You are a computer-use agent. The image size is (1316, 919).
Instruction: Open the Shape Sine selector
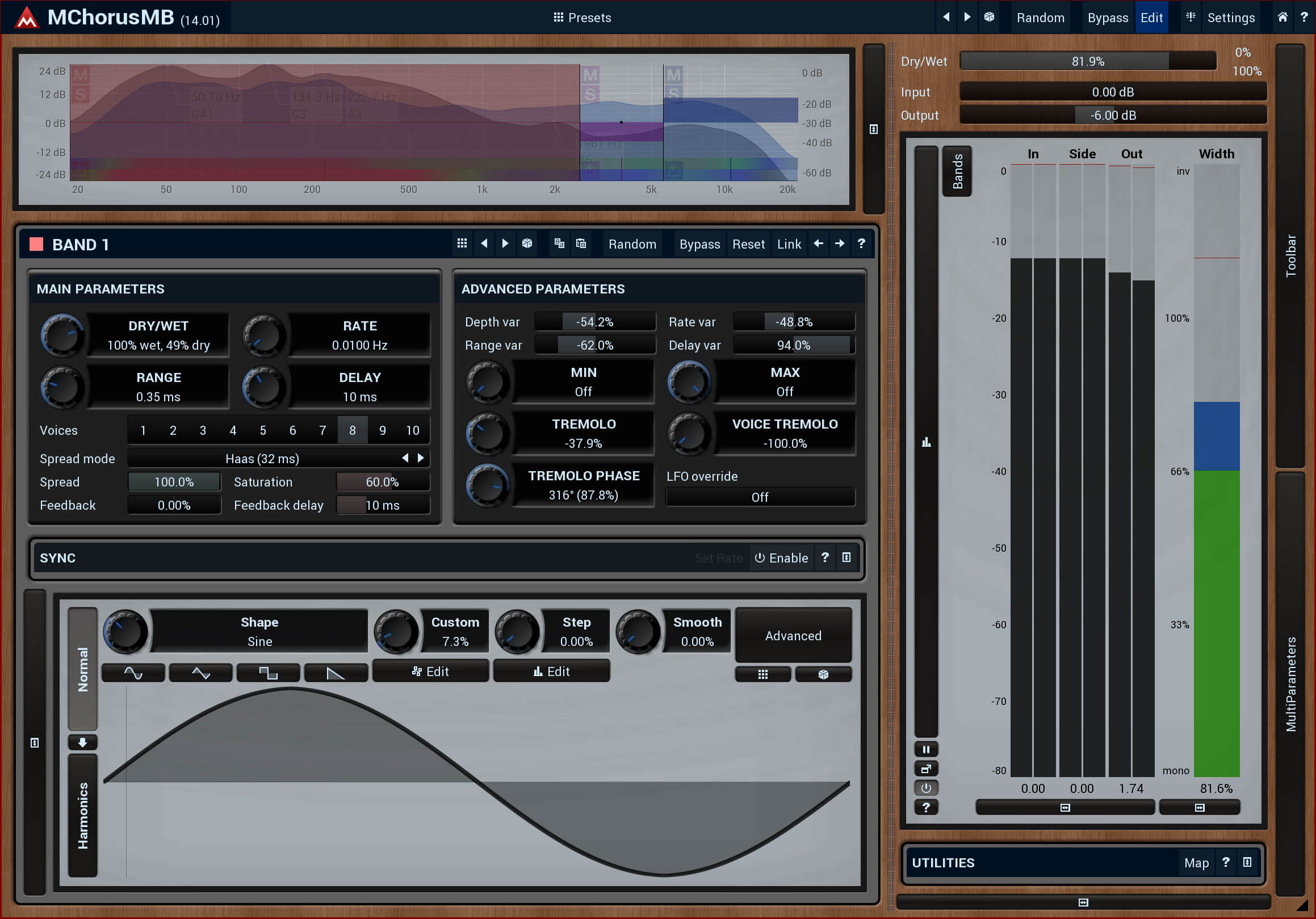point(259,631)
